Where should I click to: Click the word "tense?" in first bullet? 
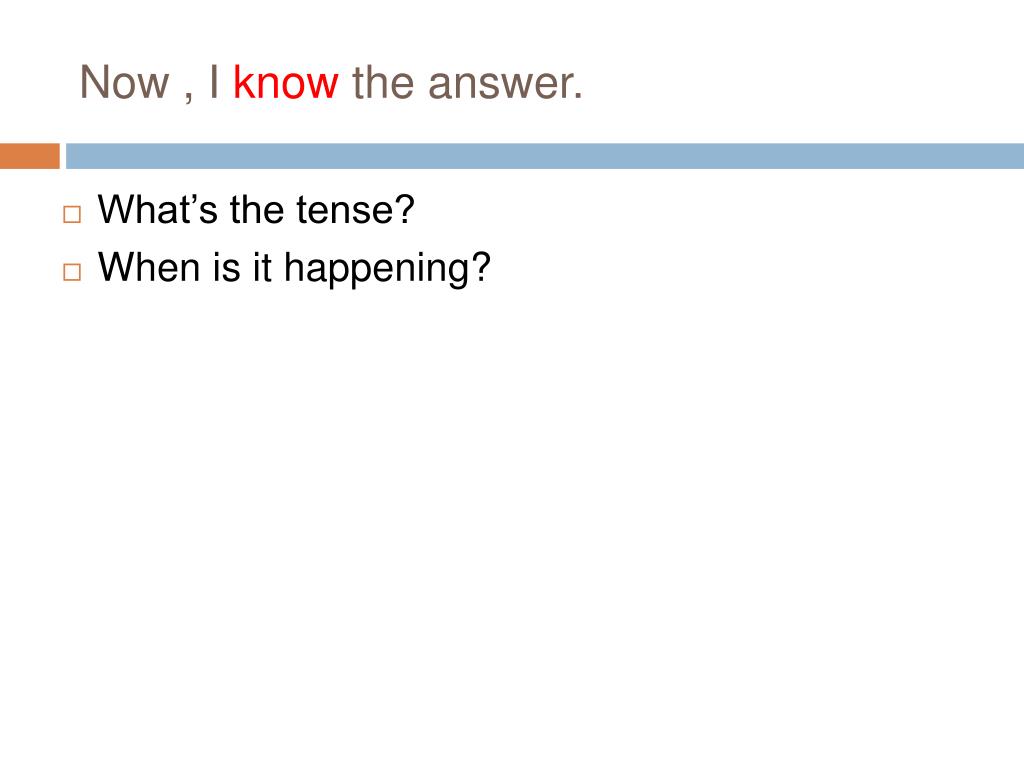355,210
